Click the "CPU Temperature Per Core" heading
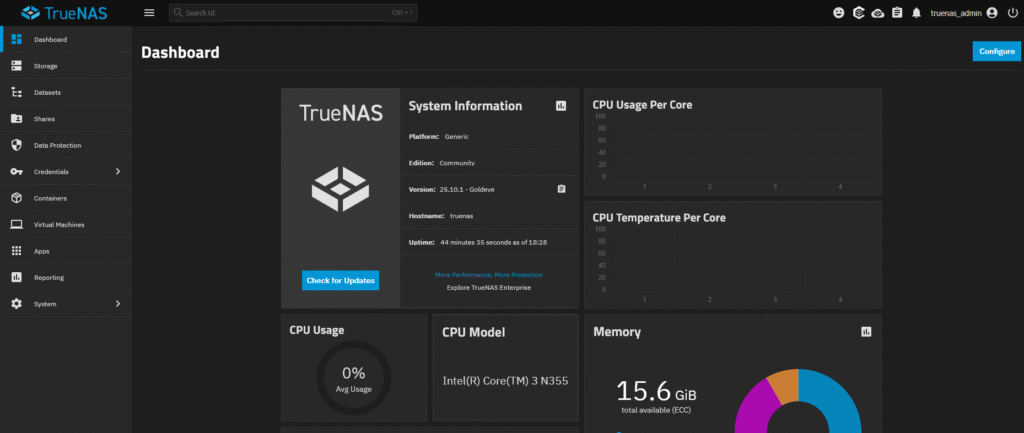This screenshot has width=1024, height=433. point(659,217)
